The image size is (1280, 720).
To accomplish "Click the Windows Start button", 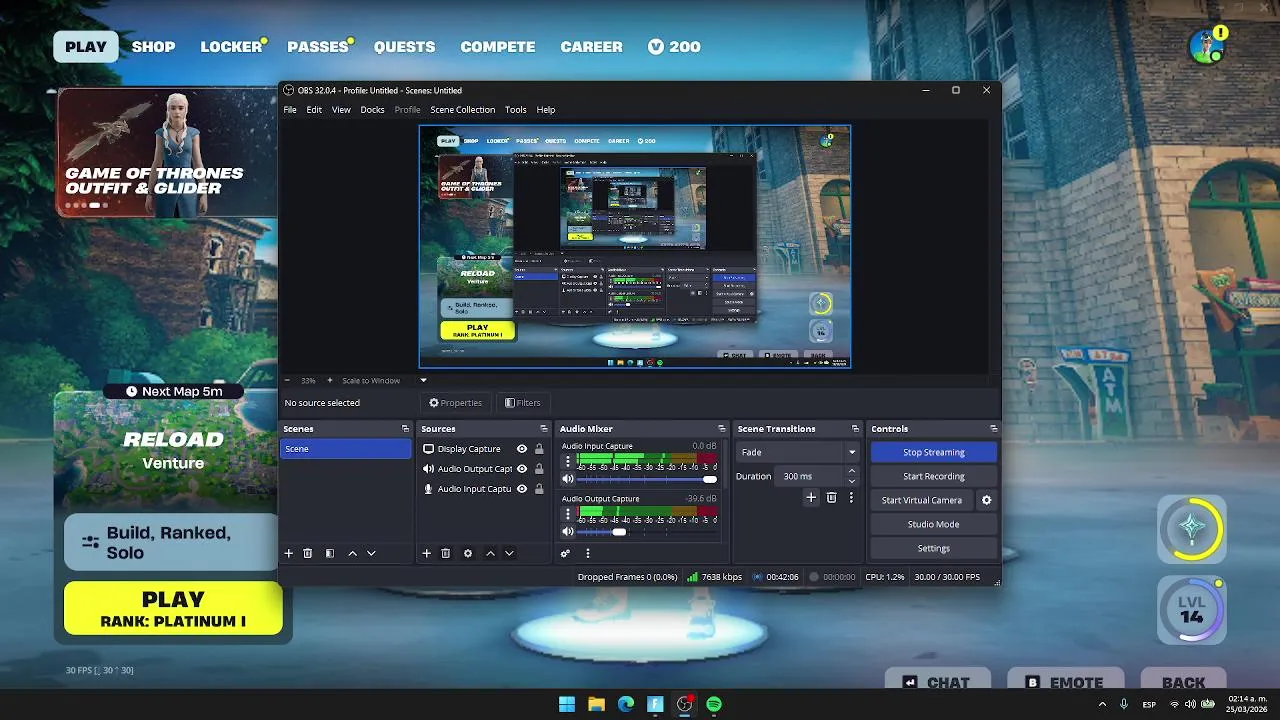I will [567, 704].
